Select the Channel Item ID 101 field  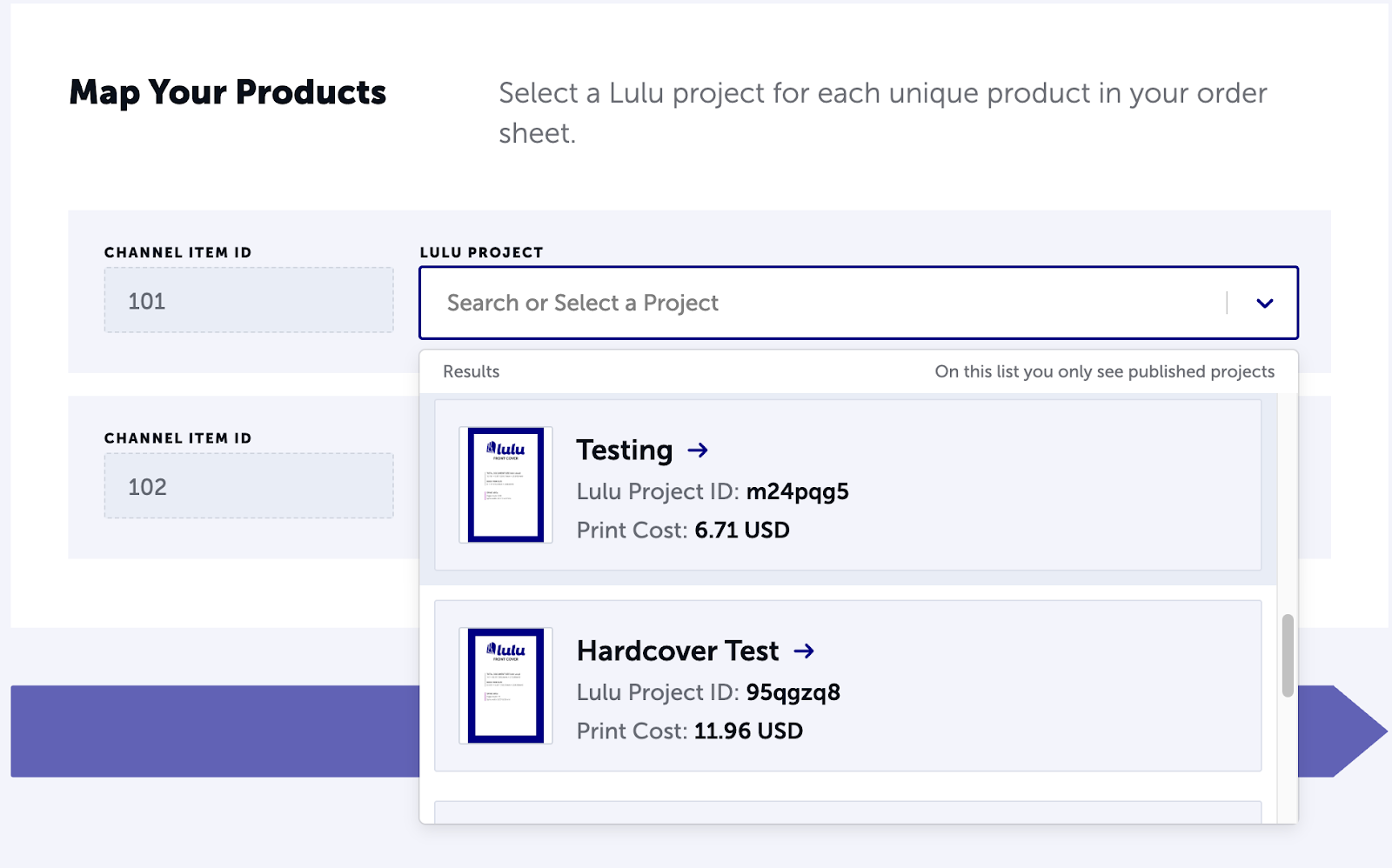[x=249, y=300]
